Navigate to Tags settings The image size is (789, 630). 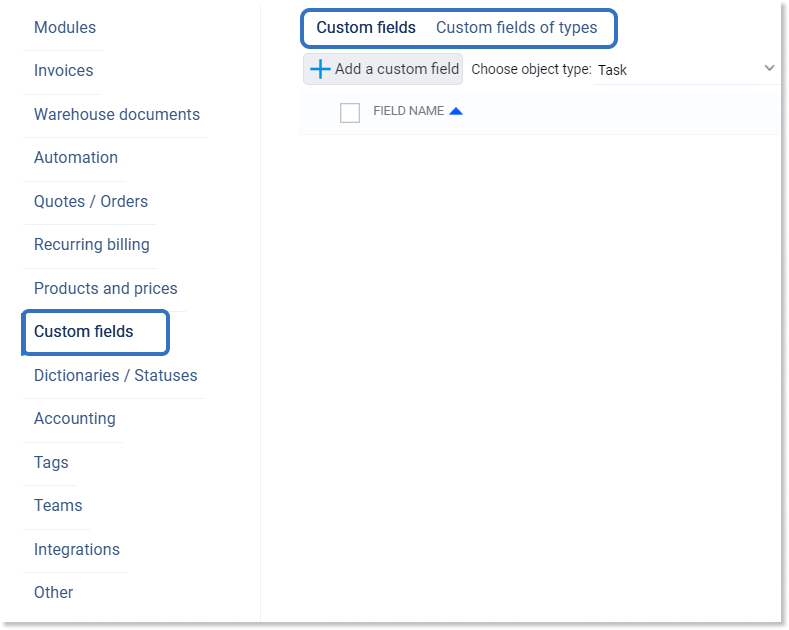tap(51, 463)
